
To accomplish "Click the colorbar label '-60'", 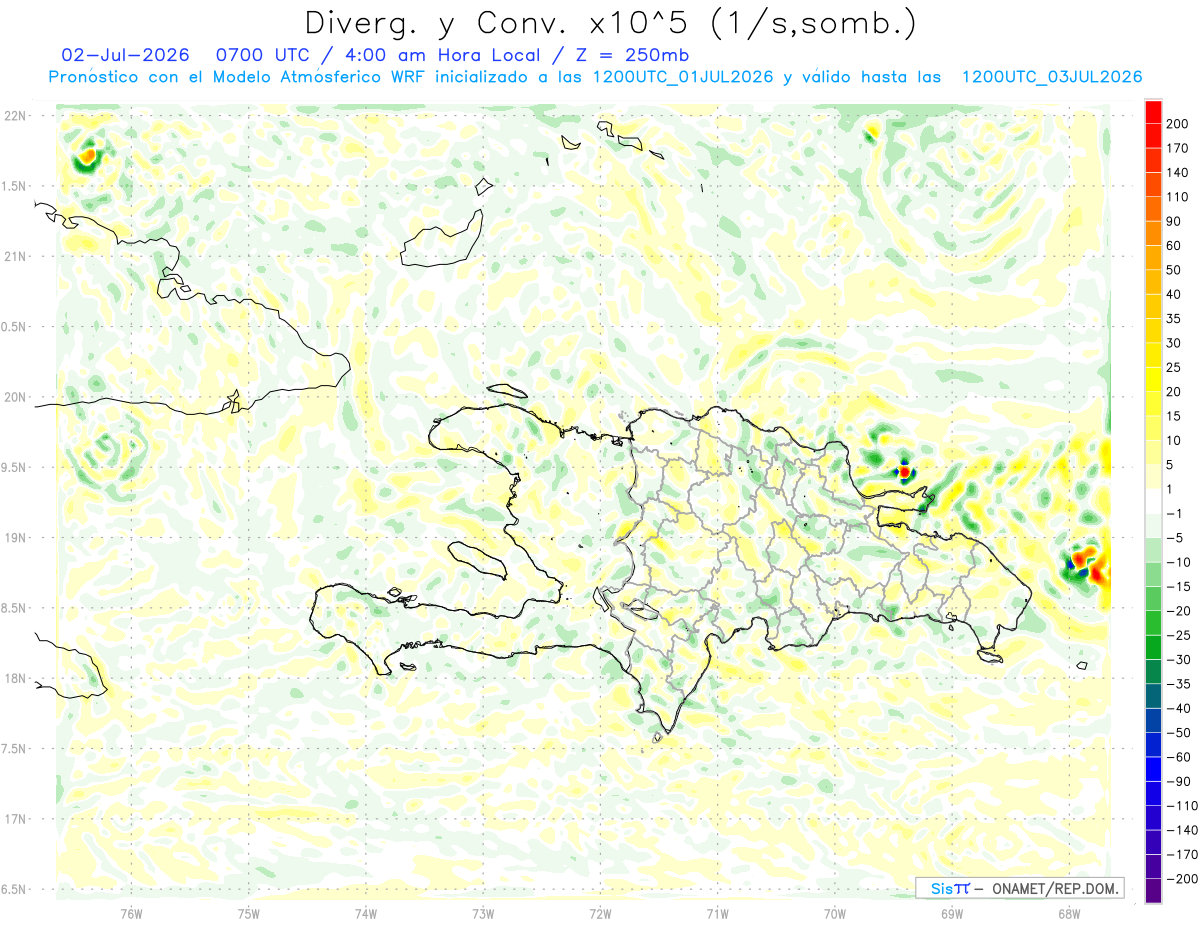I will [x=1177, y=757].
